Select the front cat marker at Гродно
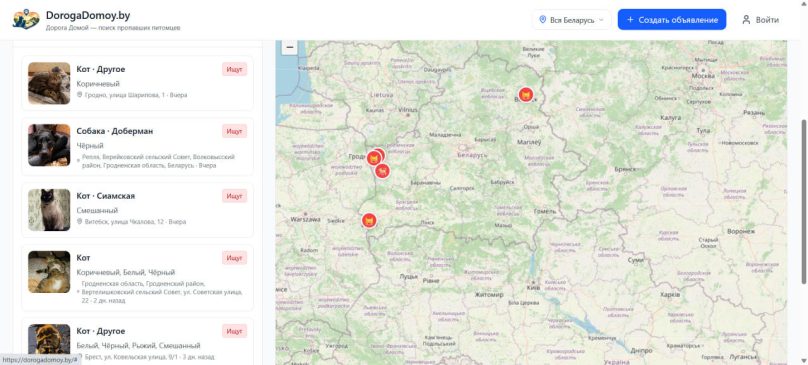Screen dimensions: 808x365 tap(374, 158)
